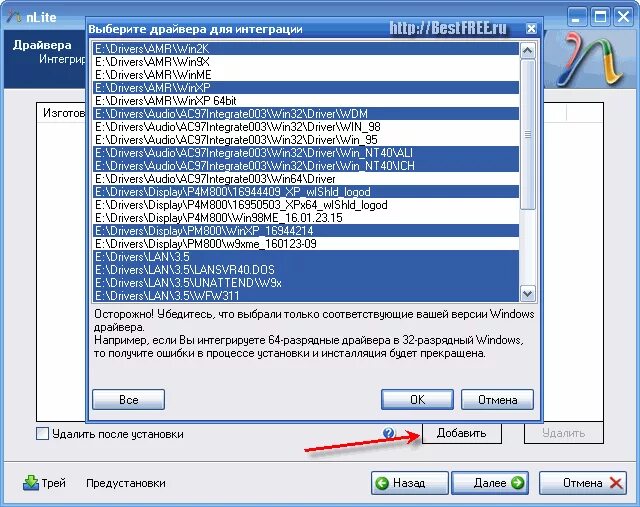Screen dimensions: 640x507
Task: Select the AMR\WinXP 64bit row
Action: (306, 101)
